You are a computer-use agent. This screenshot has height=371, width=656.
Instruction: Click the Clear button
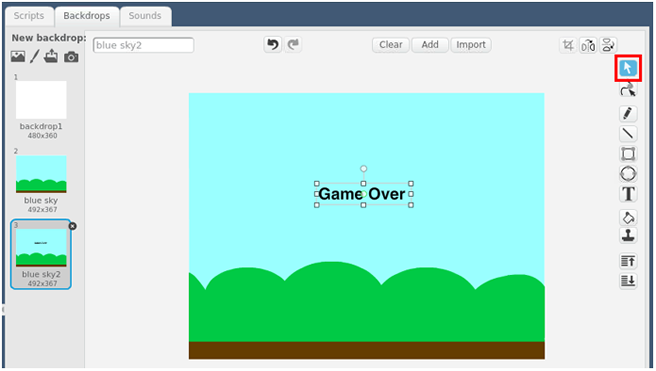click(x=390, y=45)
